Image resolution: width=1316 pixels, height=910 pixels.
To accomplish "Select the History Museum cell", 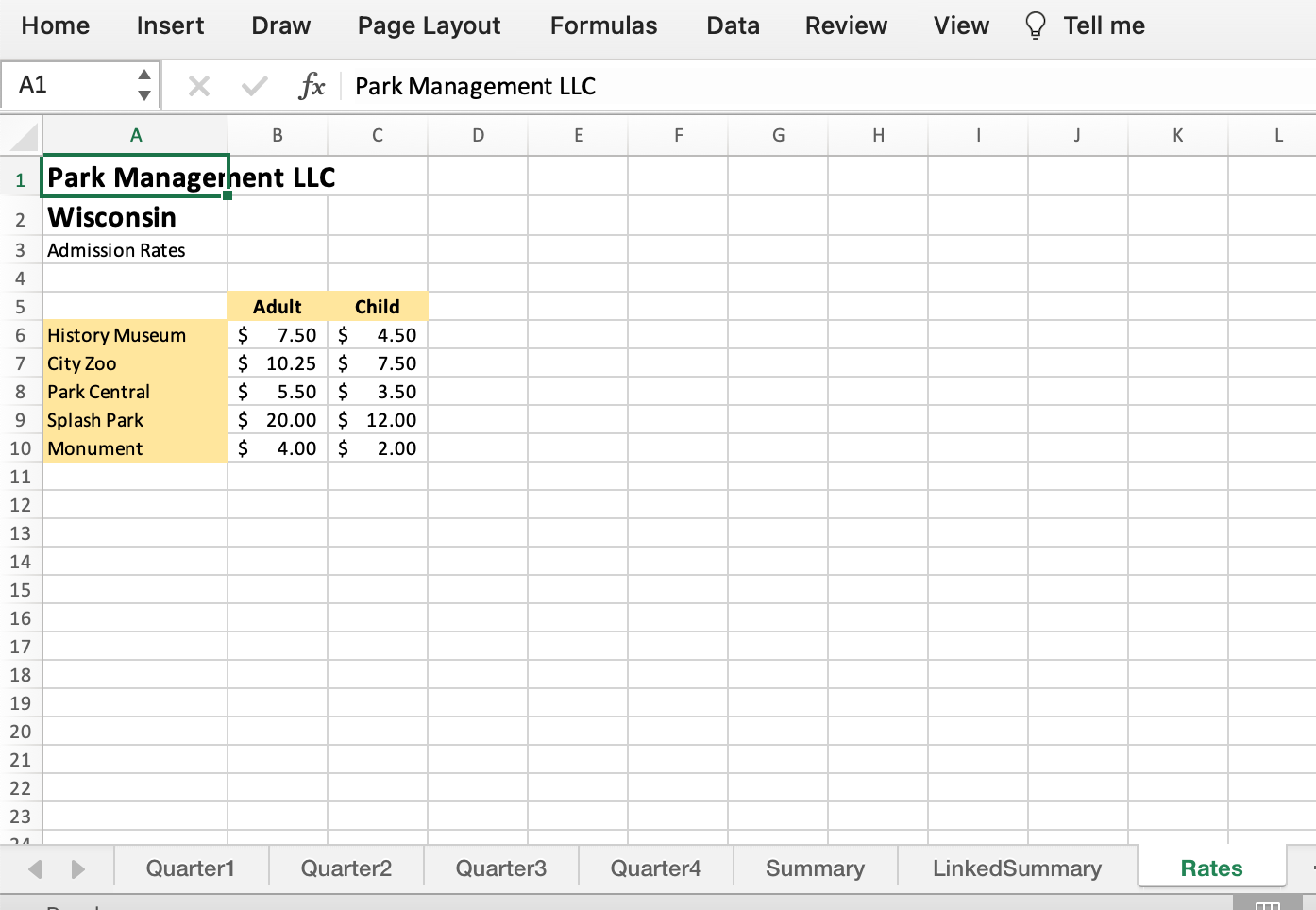I will tap(135, 335).
